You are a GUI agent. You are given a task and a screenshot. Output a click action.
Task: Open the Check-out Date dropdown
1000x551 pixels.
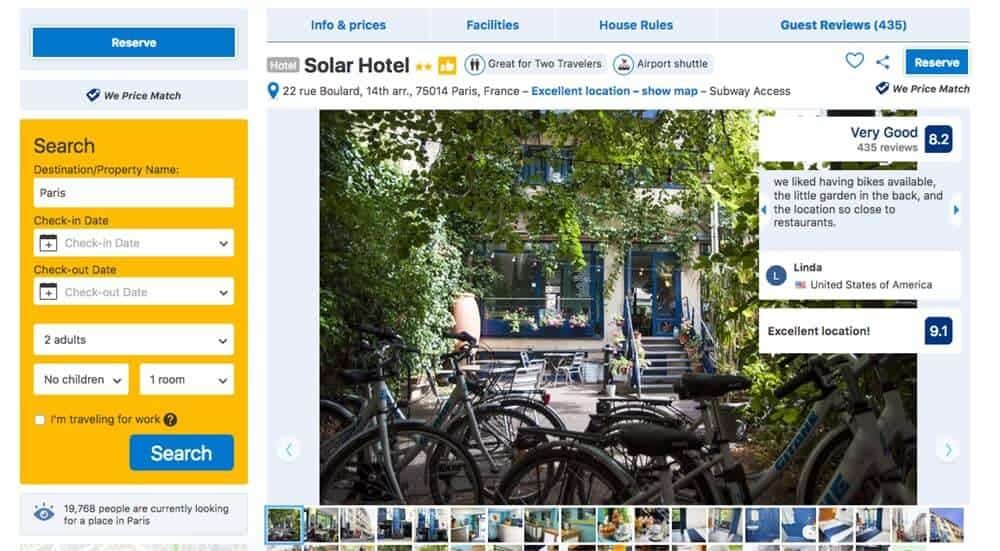pyautogui.click(x=134, y=292)
